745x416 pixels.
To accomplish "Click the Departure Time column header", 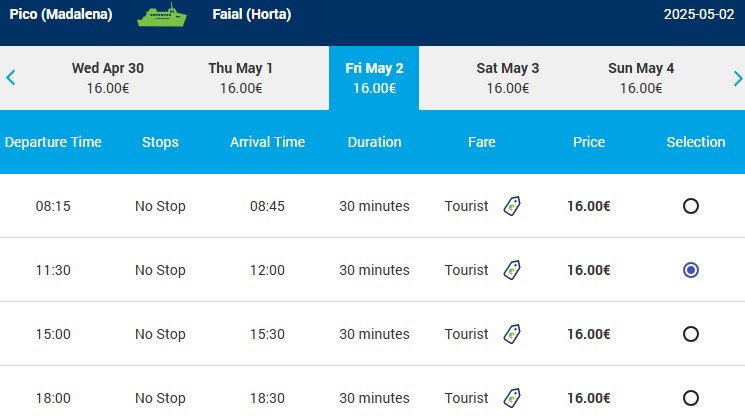I will click(x=53, y=142).
